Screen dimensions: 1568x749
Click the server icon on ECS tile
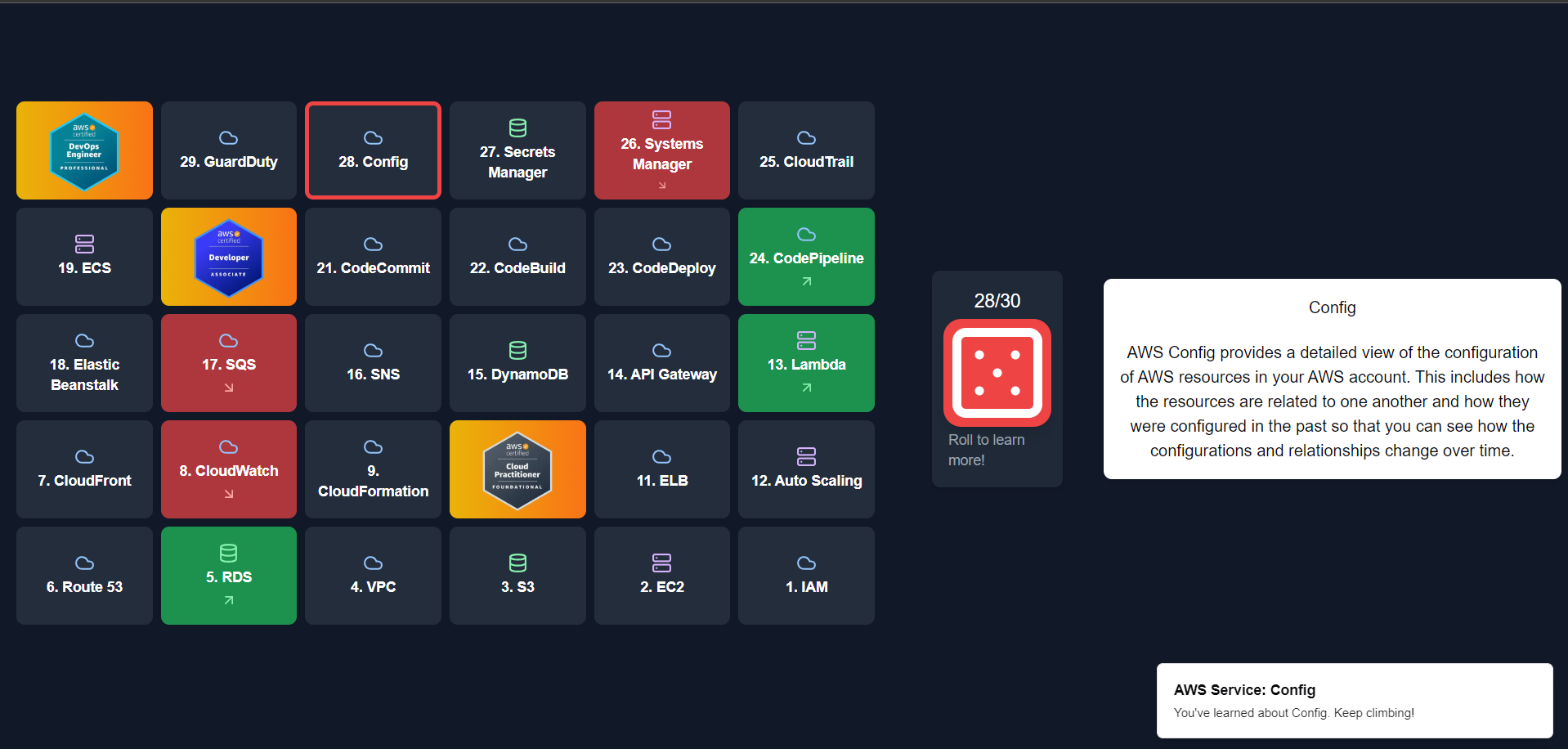pos(84,244)
